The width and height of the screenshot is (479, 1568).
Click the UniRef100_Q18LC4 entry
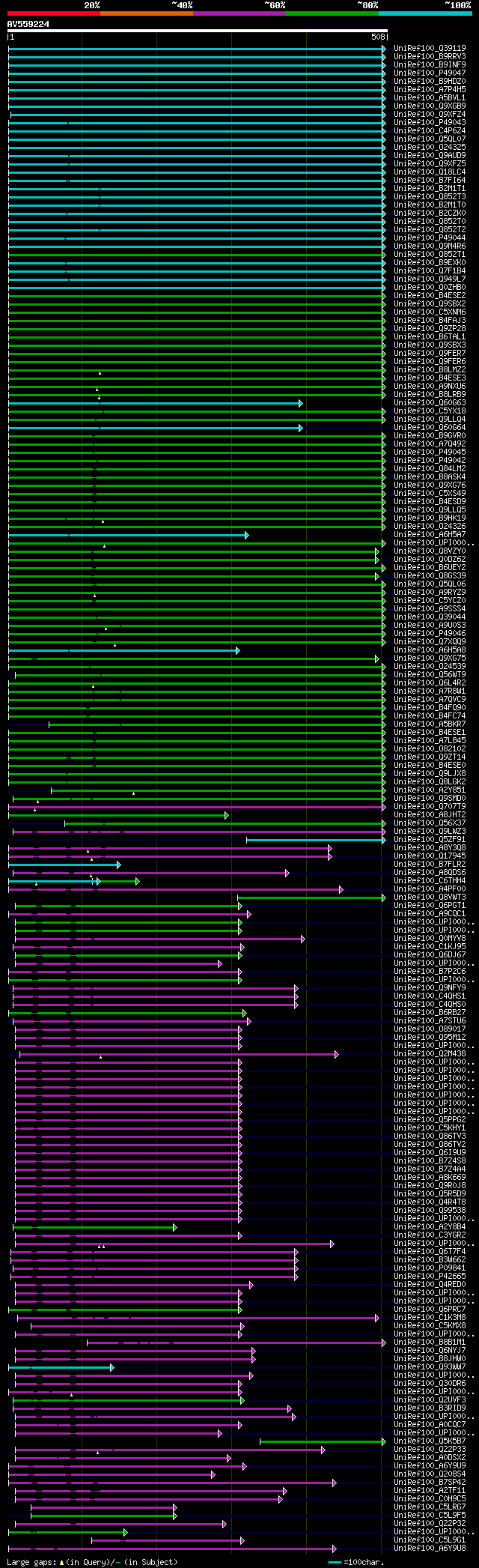430,172
